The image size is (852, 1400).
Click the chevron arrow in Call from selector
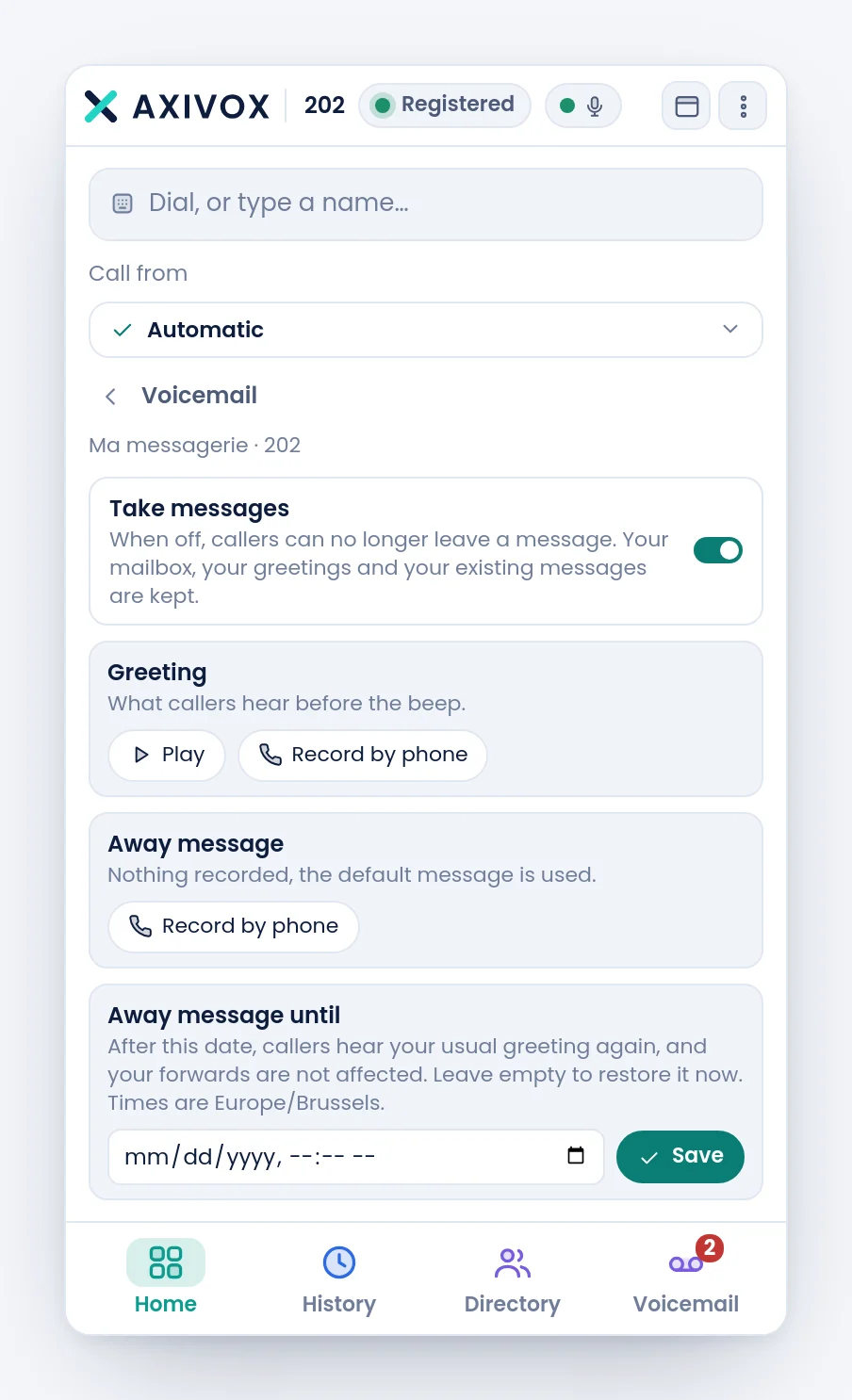(x=730, y=329)
